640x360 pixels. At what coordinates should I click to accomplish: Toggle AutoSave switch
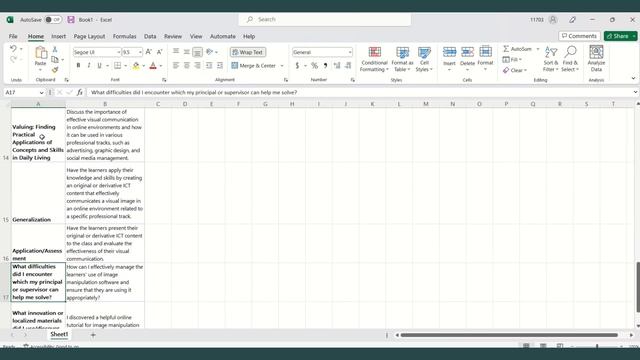[x=53, y=20]
